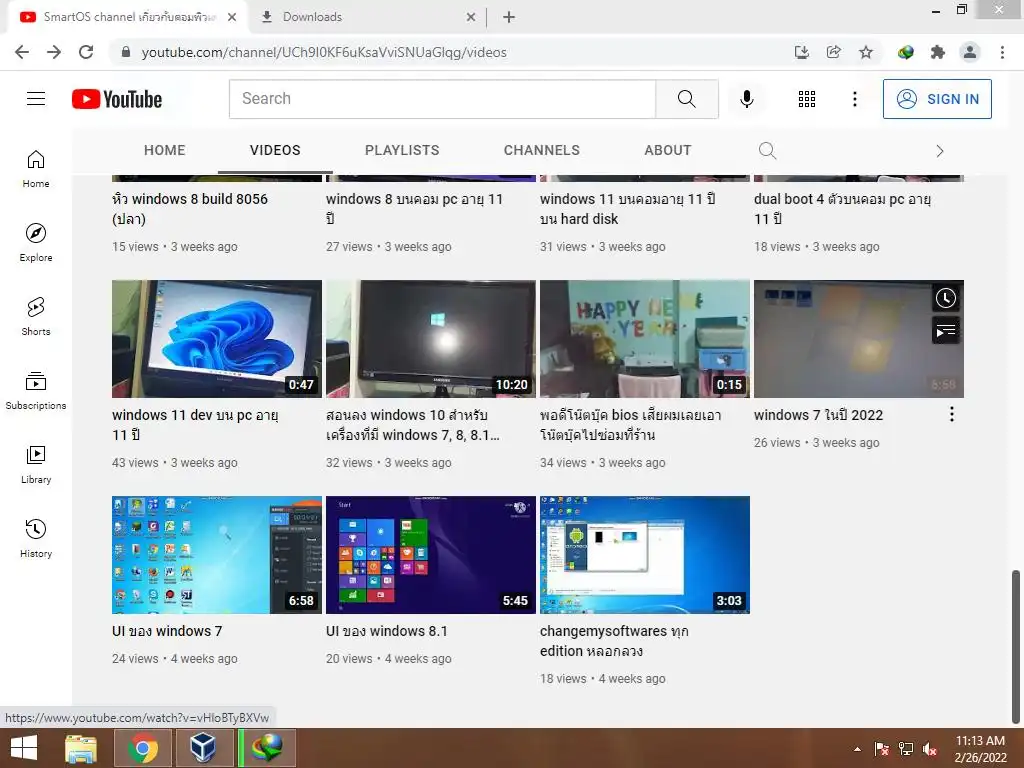
Task: Open 'หิว windows 8 build 8056' video title
Action: [190, 208]
